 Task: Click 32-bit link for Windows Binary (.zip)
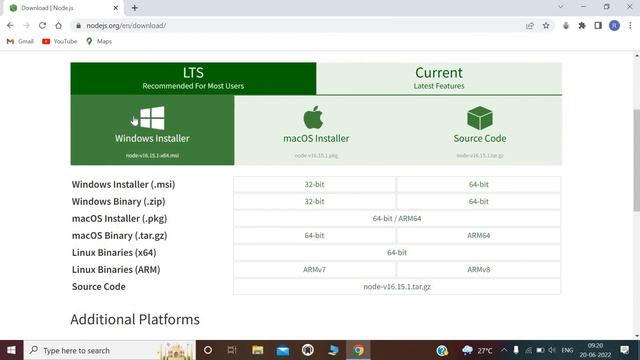[x=314, y=202]
